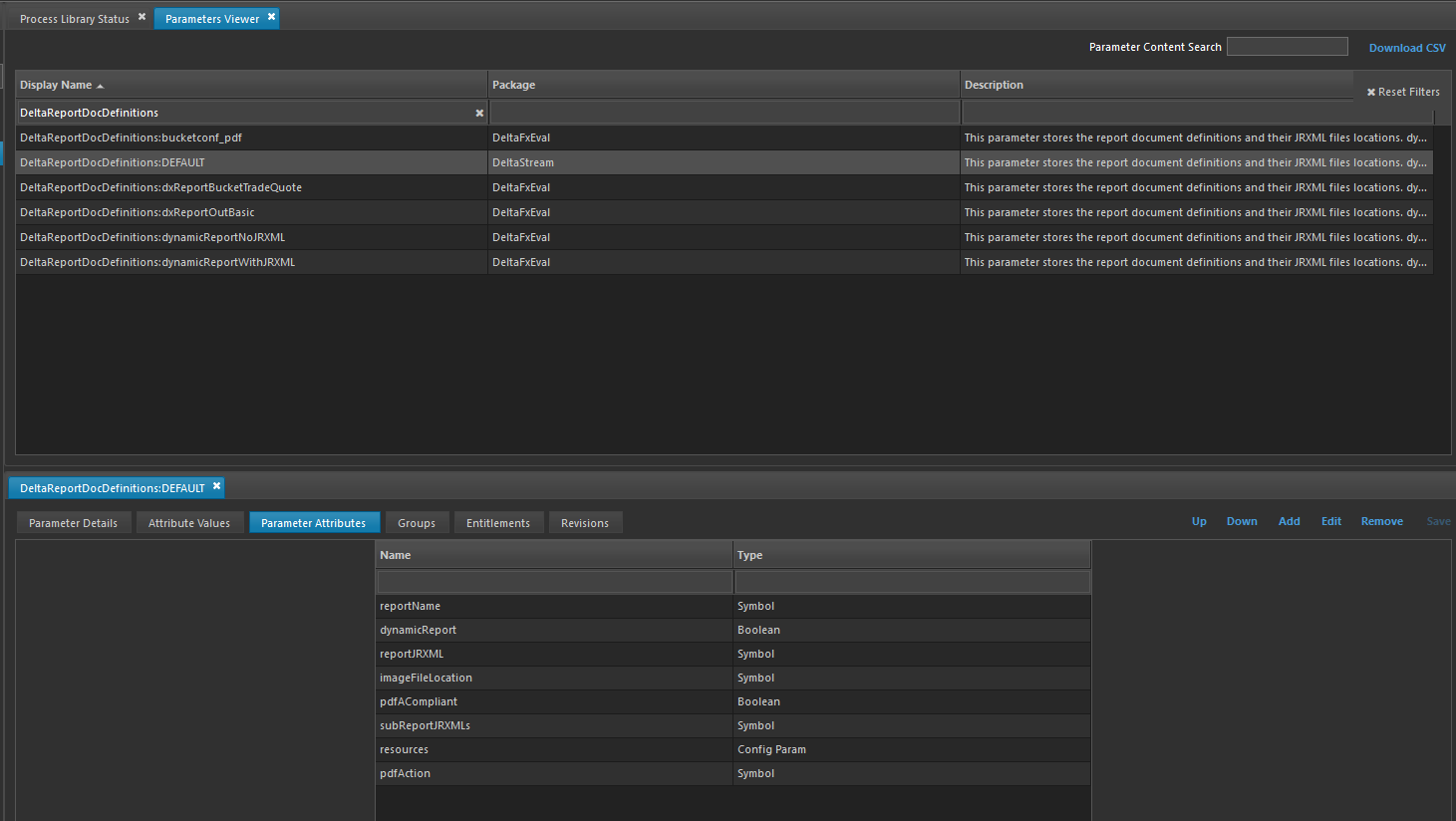Select the reportJRXML attribute row
The height and width of the screenshot is (821, 1456).
[x=732, y=654]
